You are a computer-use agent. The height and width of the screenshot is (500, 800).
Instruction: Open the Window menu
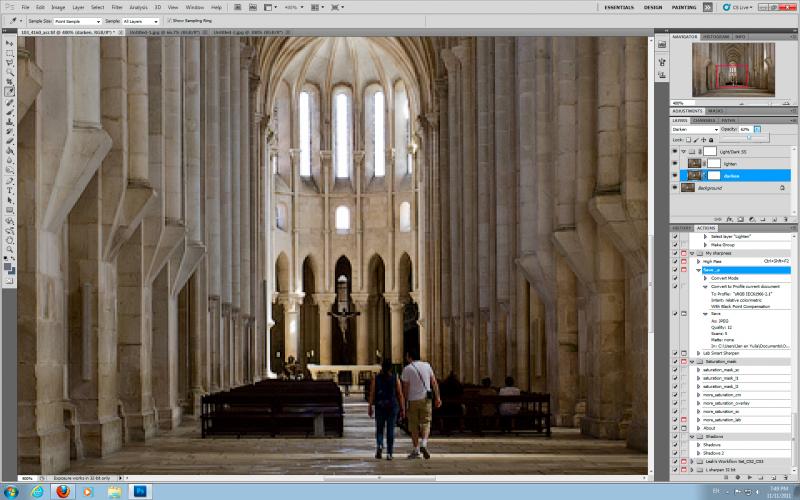[x=194, y=8]
